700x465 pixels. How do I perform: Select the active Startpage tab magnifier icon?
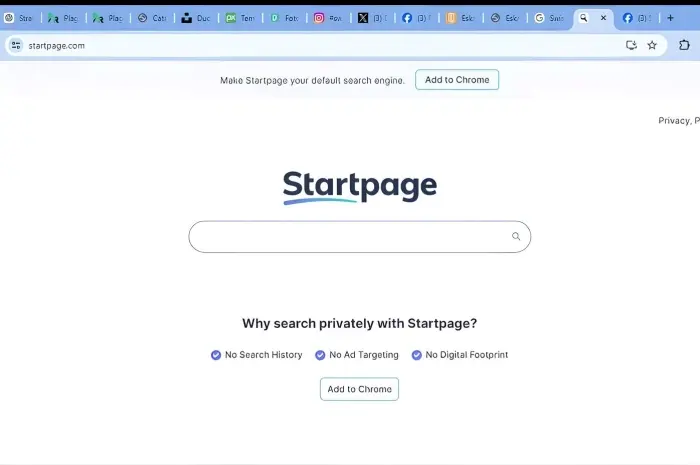(x=583, y=18)
